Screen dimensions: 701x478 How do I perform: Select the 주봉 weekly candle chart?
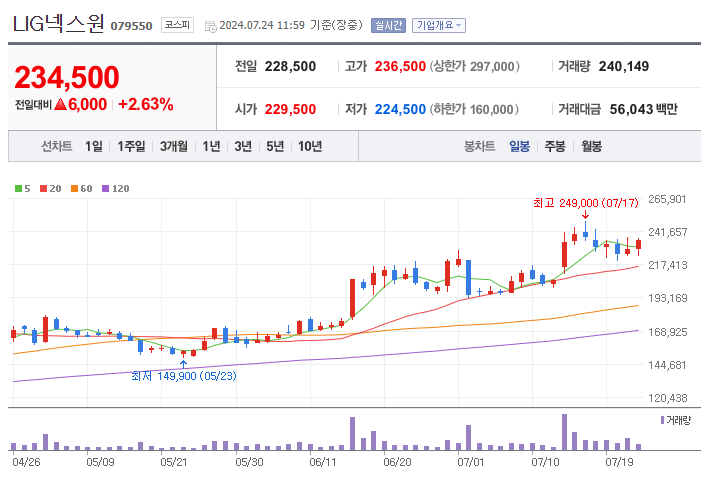pyautogui.click(x=555, y=146)
